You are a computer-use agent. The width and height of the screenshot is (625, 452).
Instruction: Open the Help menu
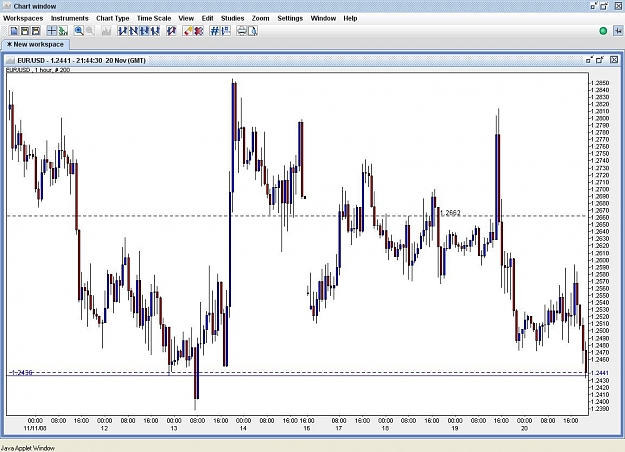pyautogui.click(x=350, y=18)
